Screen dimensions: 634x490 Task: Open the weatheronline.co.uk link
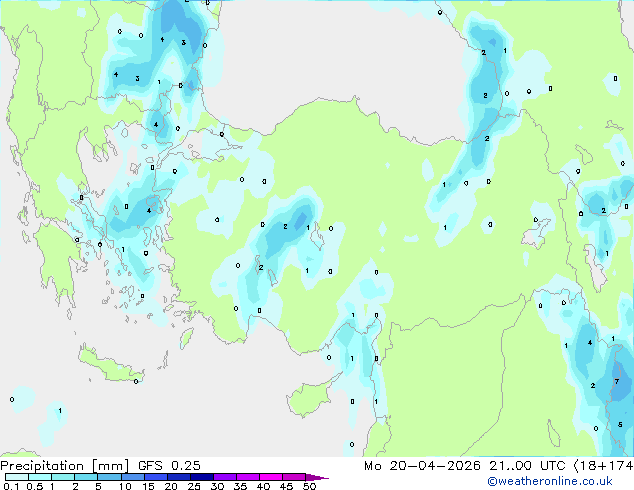coord(550,481)
